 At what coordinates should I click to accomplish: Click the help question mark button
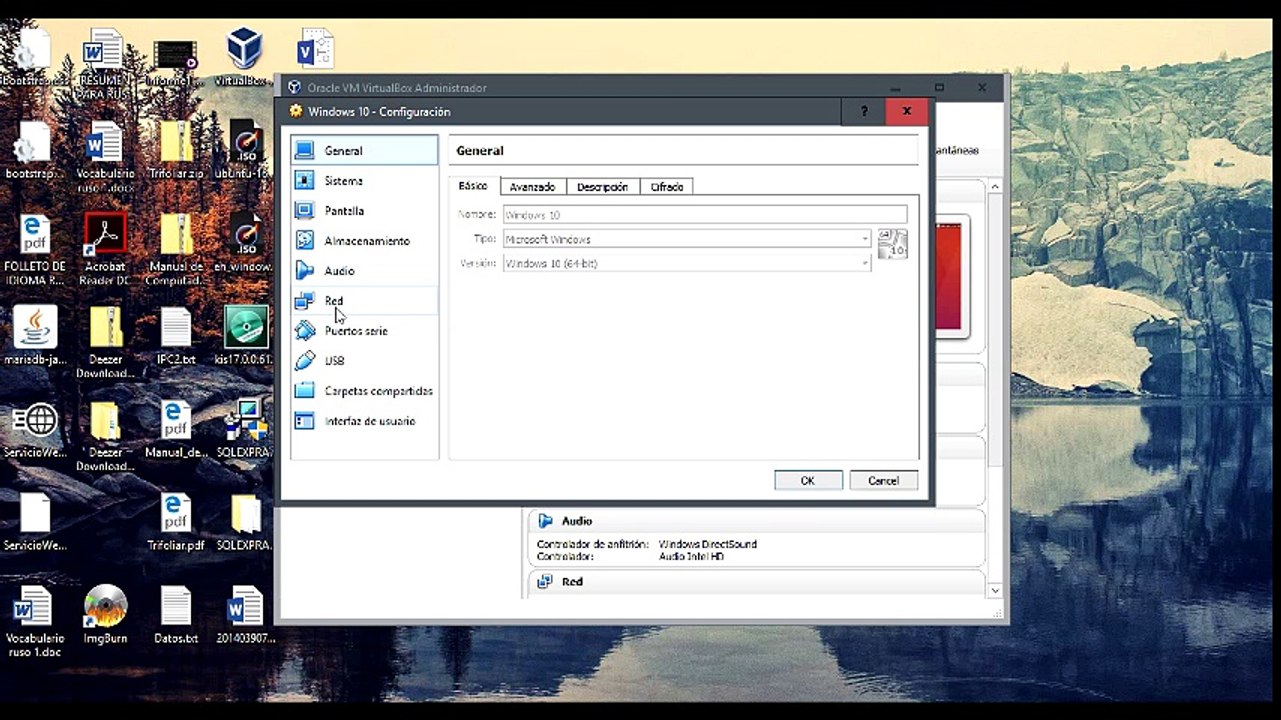865,111
